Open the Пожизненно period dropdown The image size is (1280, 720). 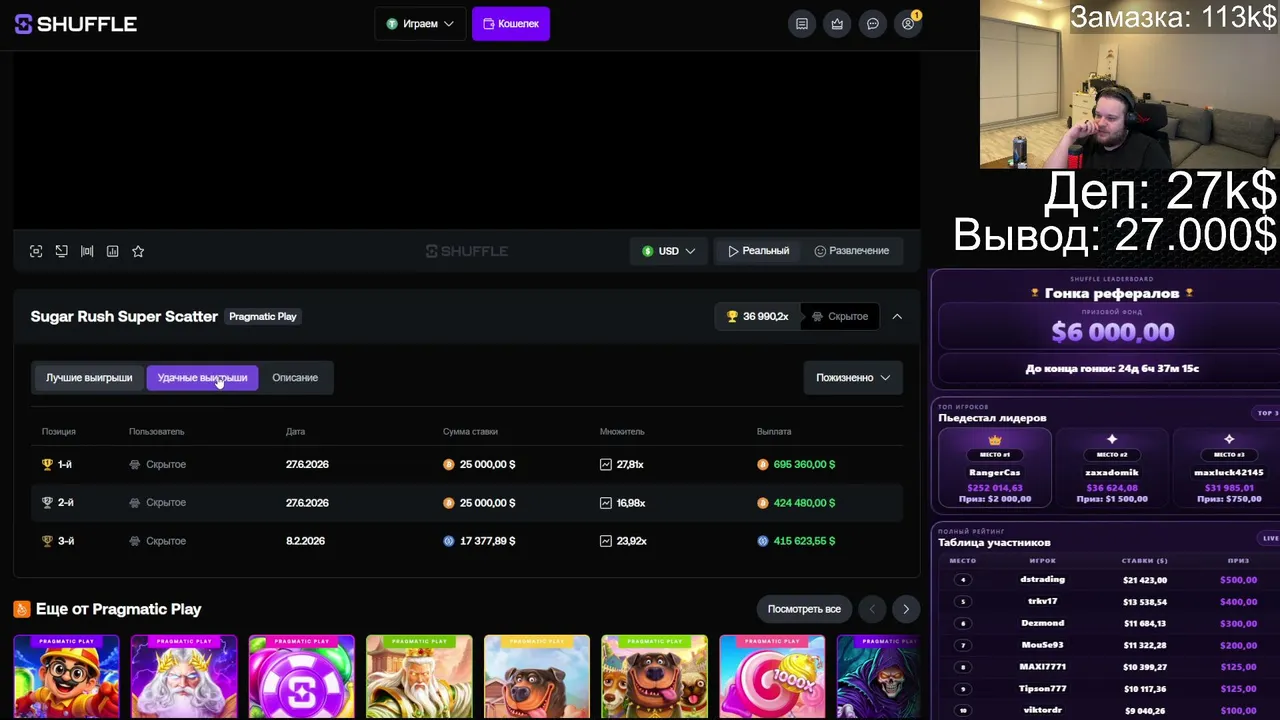point(853,378)
